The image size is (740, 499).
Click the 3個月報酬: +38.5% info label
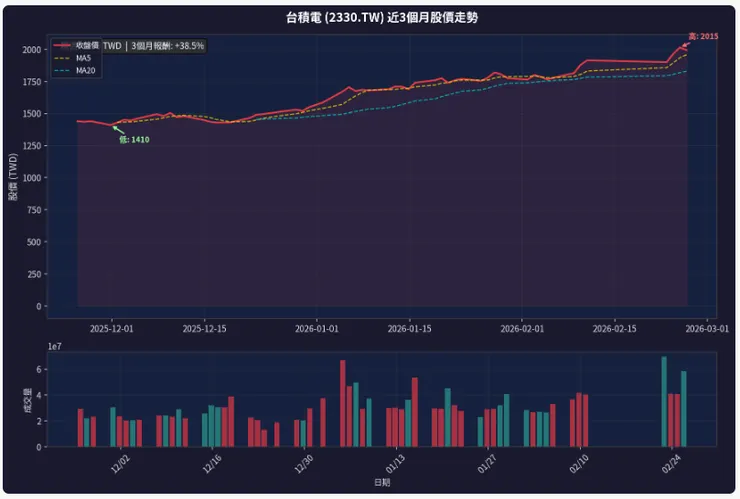point(168,46)
